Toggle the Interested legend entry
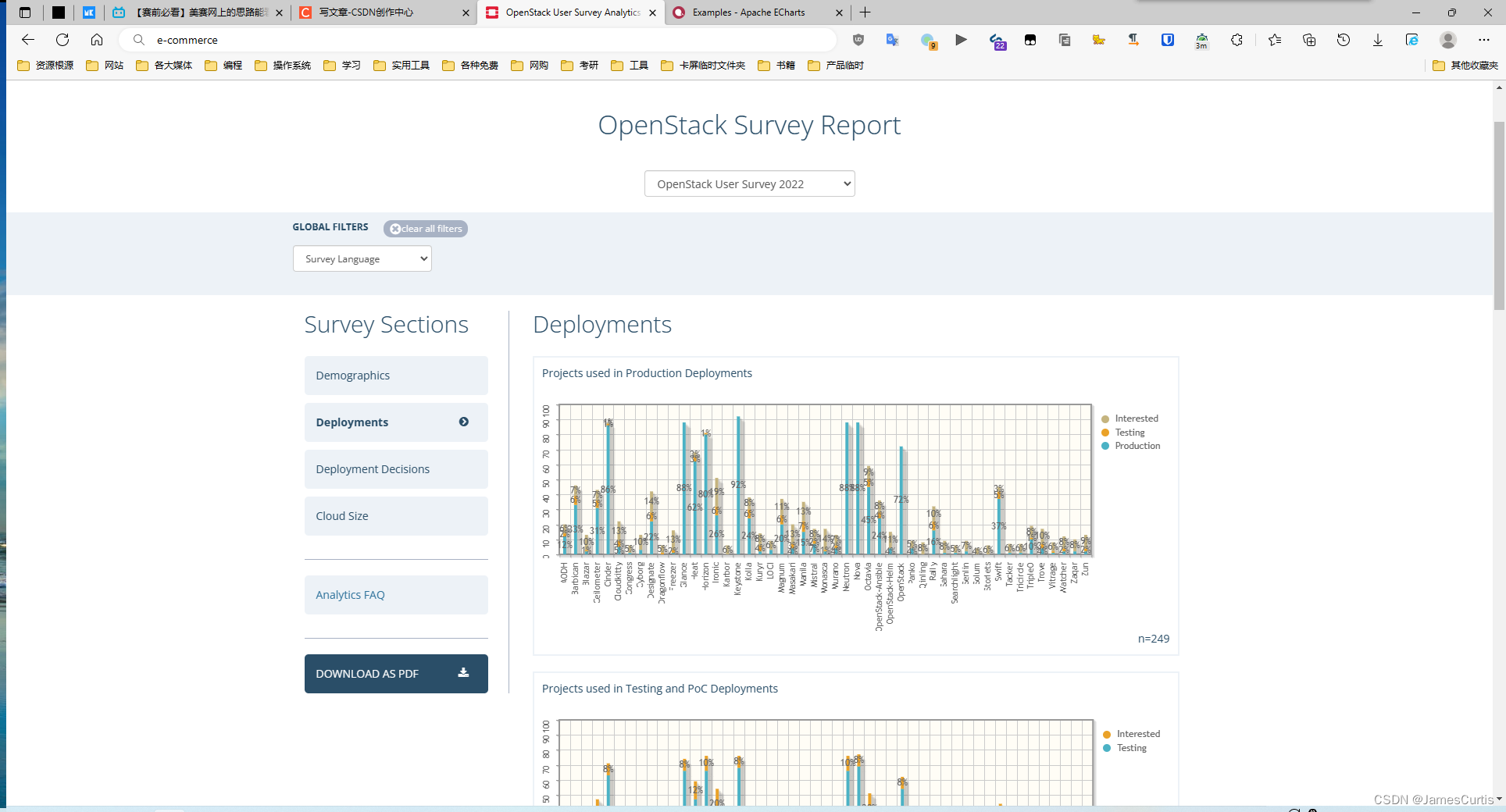The width and height of the screenshot is (1506, 812). pos(1130,418)
